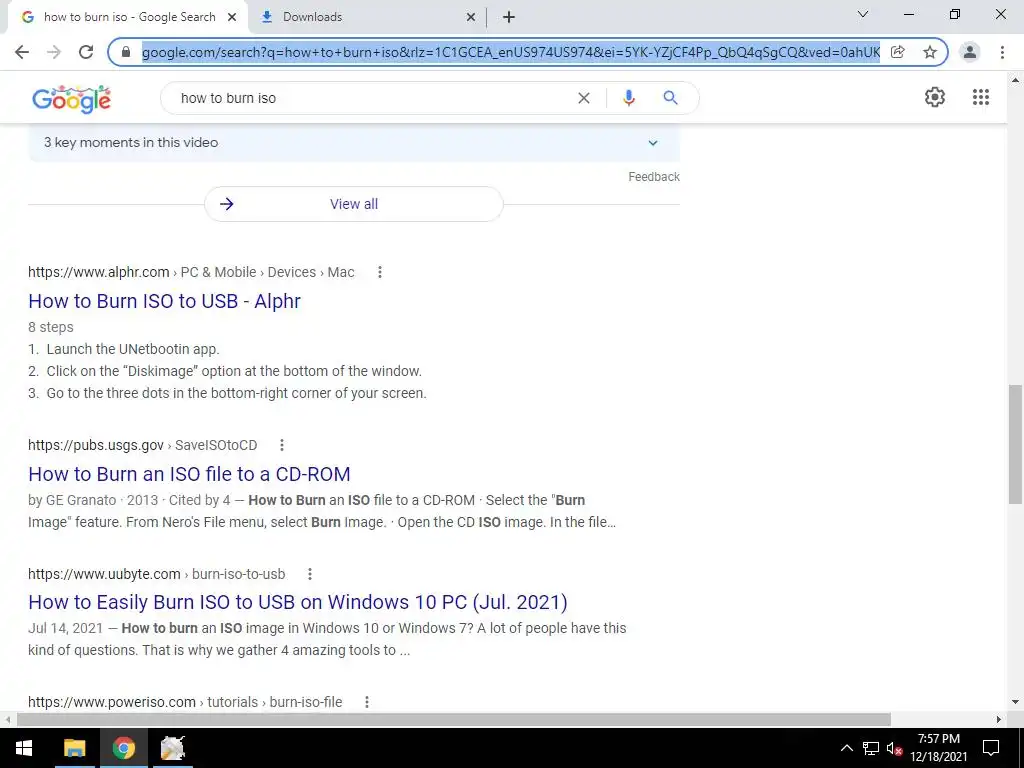Click the scroll down arrow

(1015, 703)
